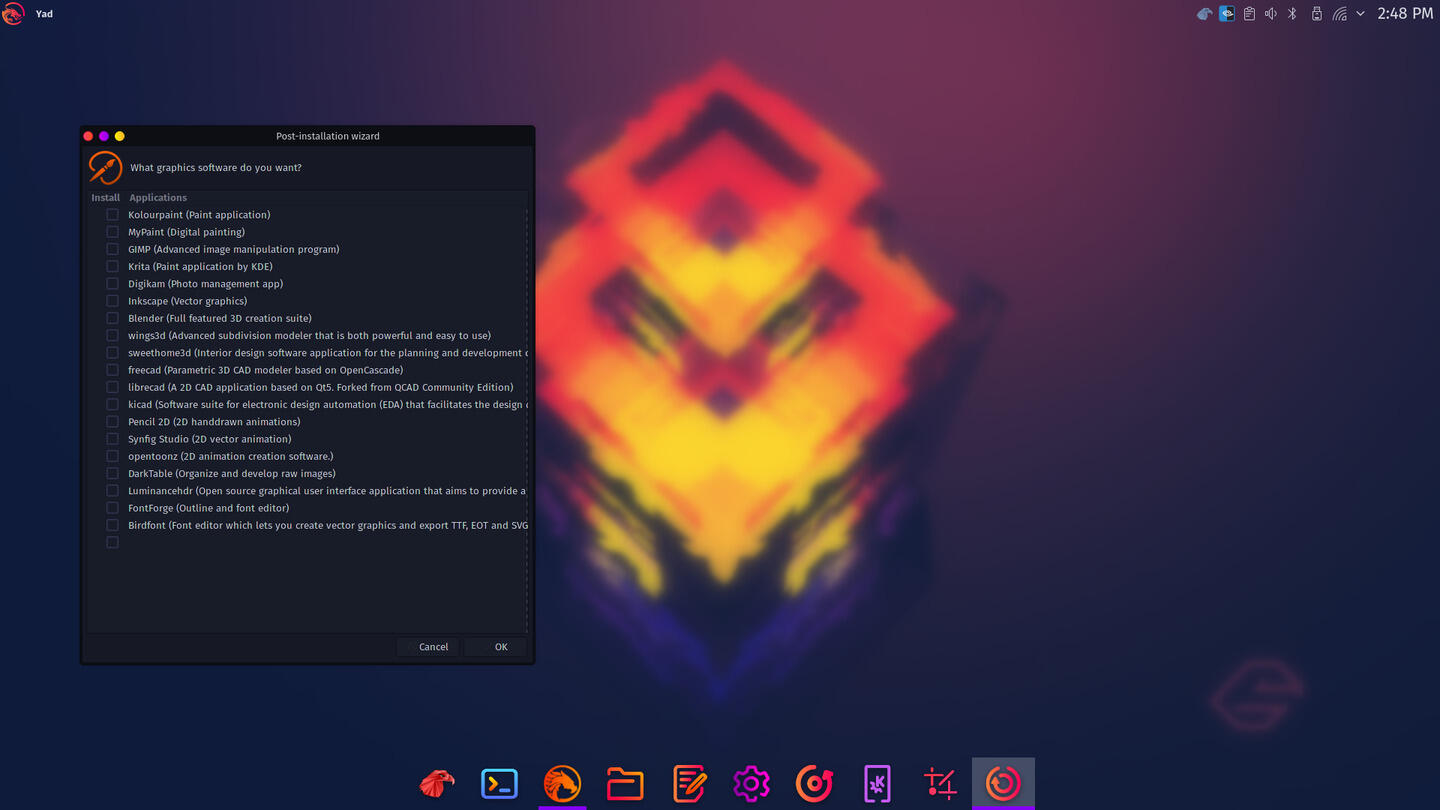Tick the empty last row checkbox
The width and height of the screenshot is (1440, 810).
point(112,542)
